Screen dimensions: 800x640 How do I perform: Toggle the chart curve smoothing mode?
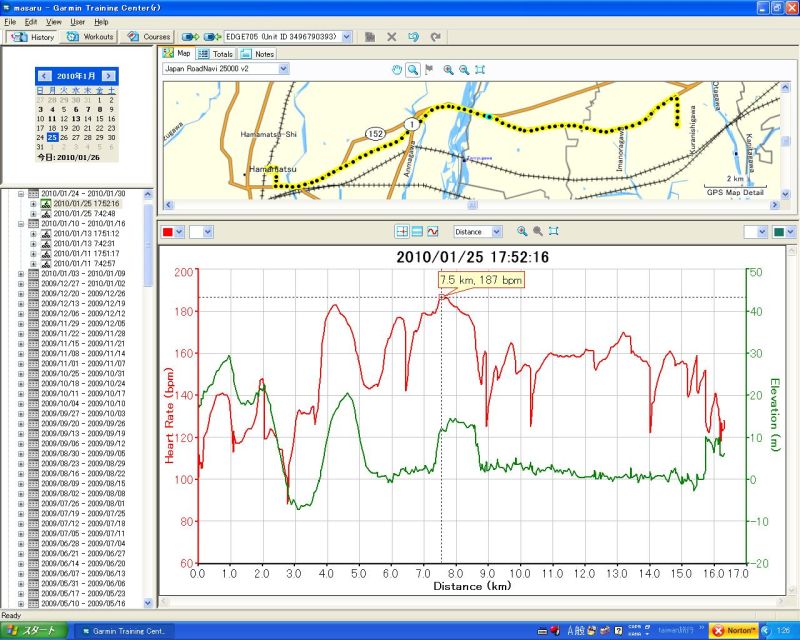tap(433, 231)
